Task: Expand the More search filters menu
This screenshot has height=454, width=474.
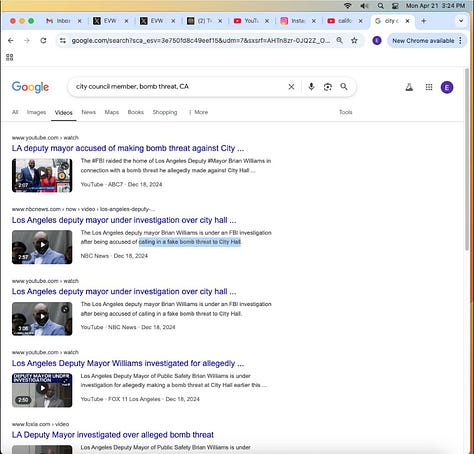Action: [x=199, y=112]
